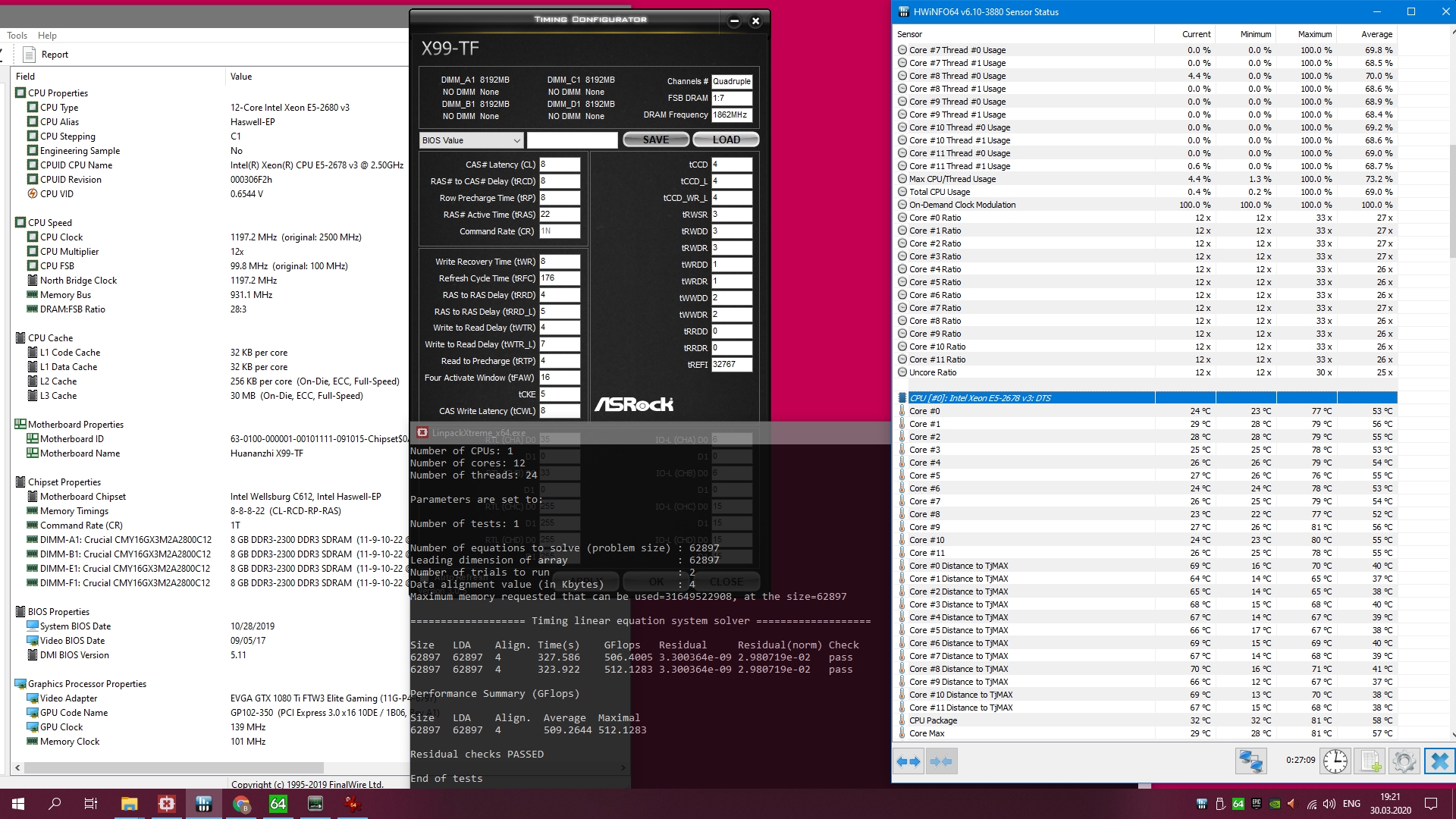Click the log file start icon
The height and width of the screenshot is (819, 1456).
pyautogui.click(x=1370, y=761)
